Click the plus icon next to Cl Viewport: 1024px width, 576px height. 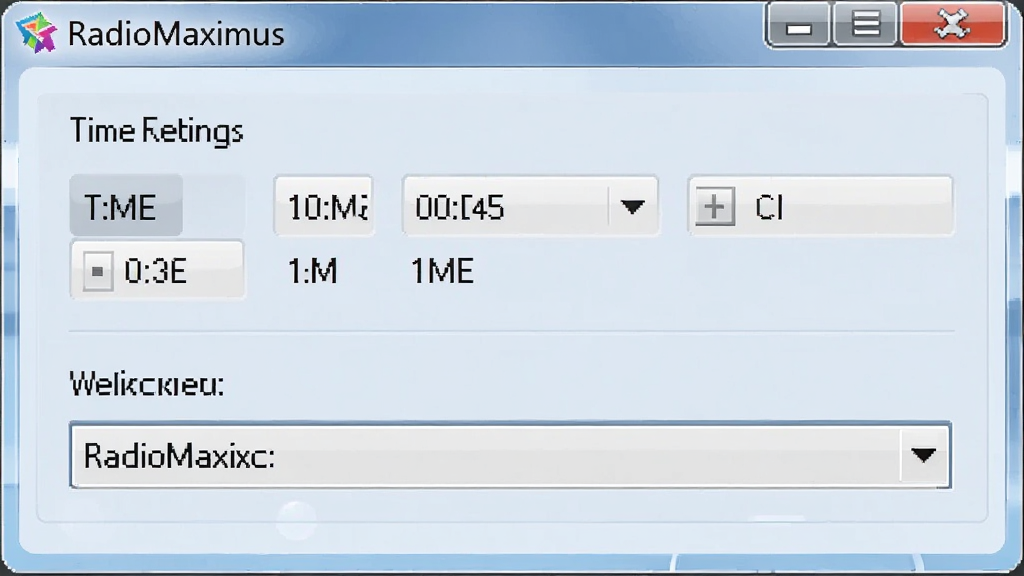coord(714,207)
